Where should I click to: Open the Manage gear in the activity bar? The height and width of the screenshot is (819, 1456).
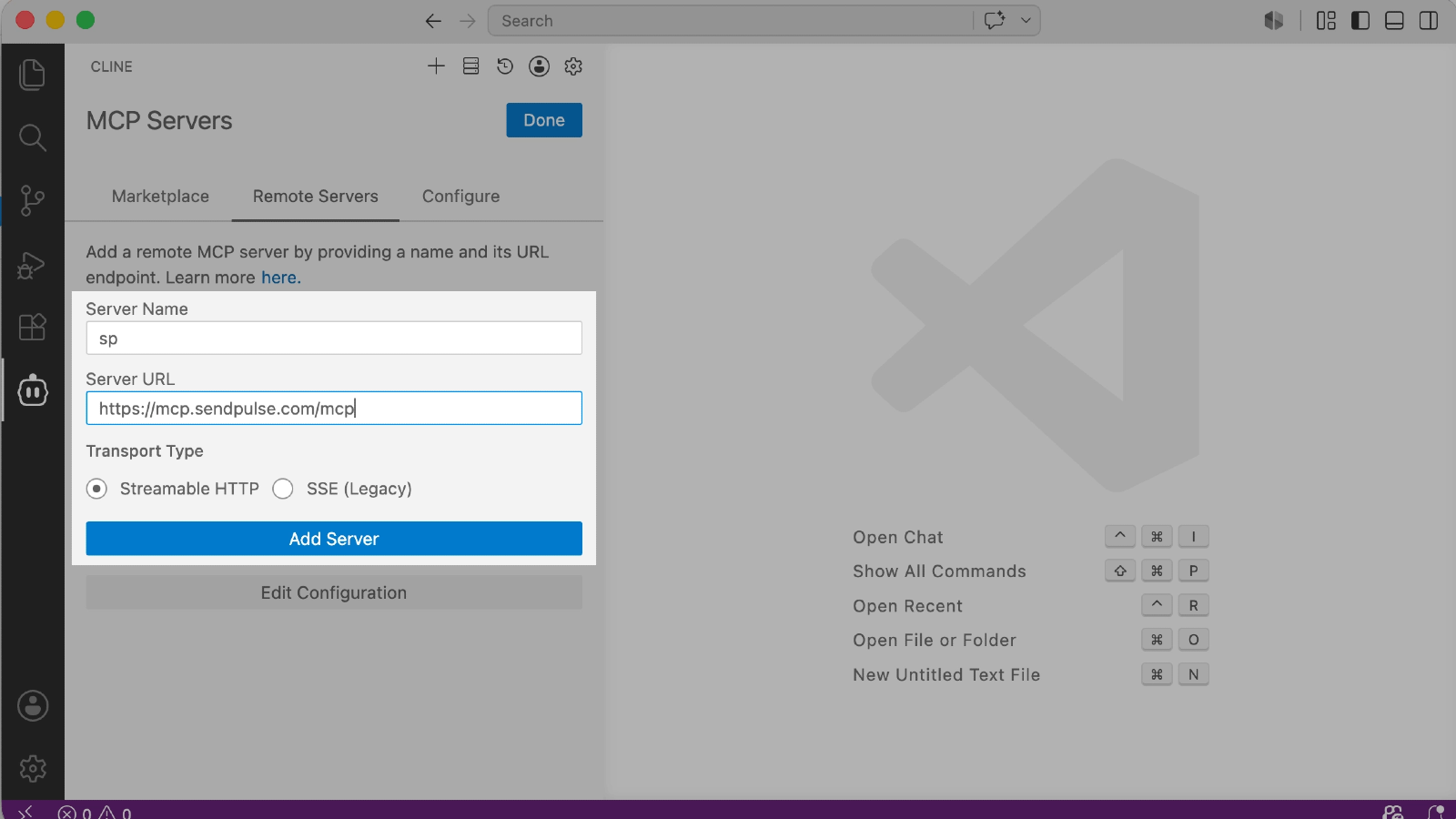point(33,769)
